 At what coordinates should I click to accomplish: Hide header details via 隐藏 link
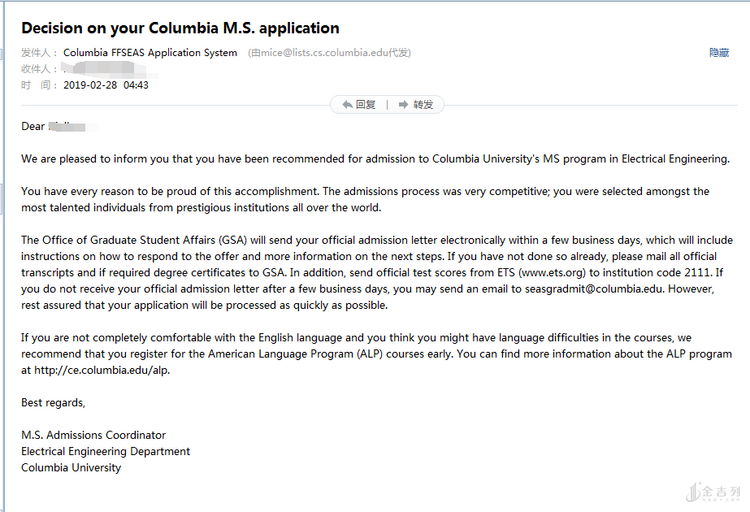click(719, 53)
